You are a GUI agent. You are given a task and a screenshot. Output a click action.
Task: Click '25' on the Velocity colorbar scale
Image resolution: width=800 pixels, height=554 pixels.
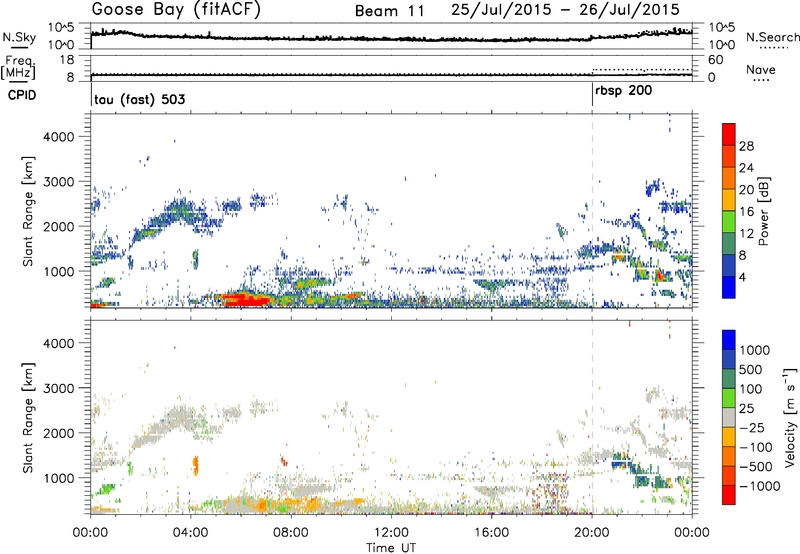click(746, 409)
